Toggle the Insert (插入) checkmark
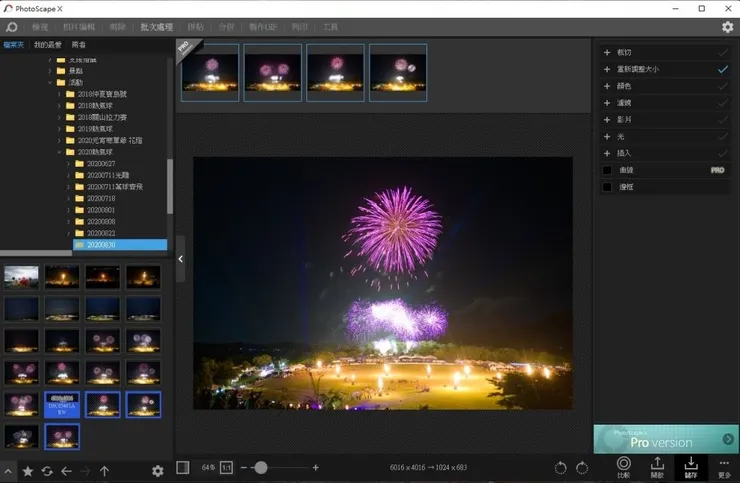Viewport: 740px width, 483px height. 722,153
